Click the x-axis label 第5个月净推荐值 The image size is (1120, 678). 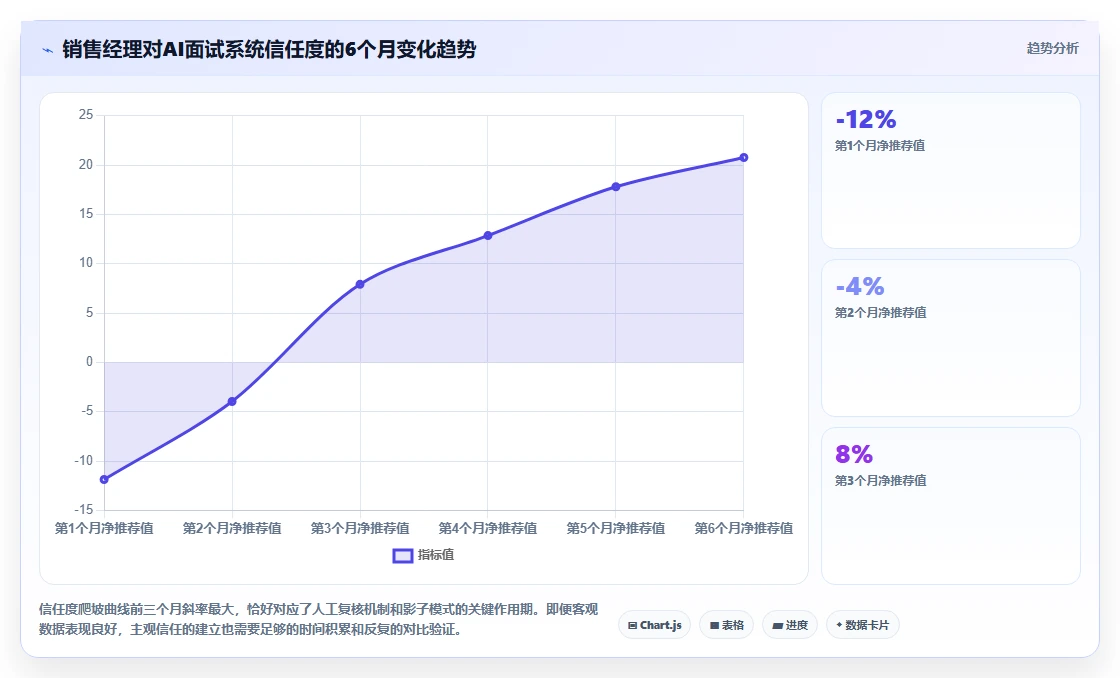616,528
